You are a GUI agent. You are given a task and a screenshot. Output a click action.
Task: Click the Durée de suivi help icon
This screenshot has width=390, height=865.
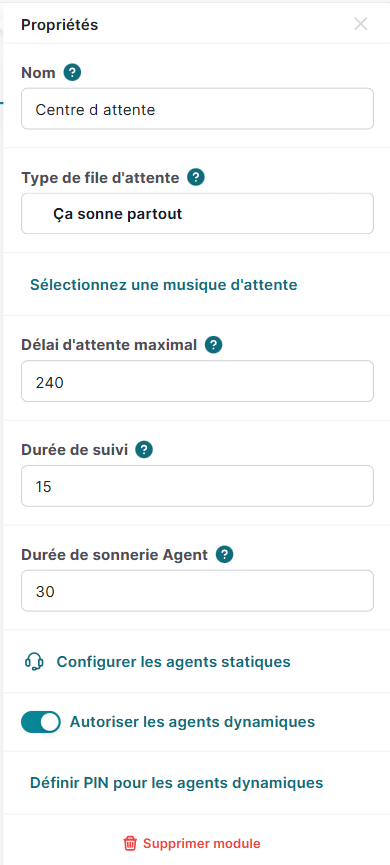coord(144,450)
